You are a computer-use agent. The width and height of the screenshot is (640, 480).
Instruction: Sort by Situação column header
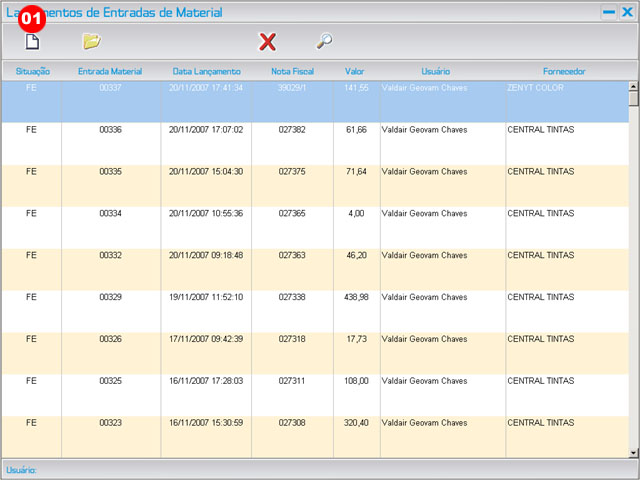pos(32,72)
